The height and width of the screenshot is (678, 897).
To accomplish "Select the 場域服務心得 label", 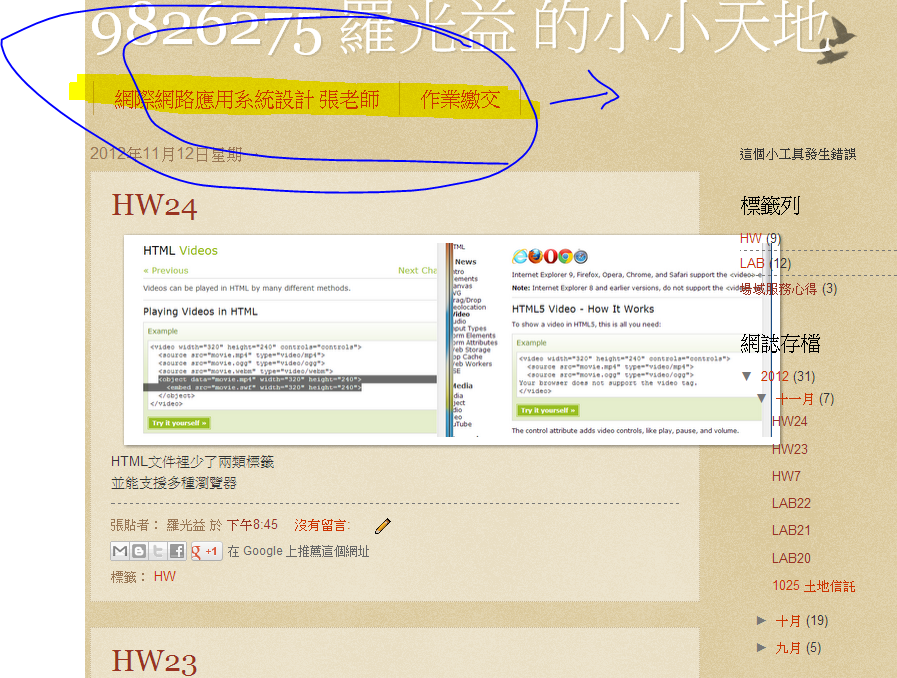I will pos(779,289).
